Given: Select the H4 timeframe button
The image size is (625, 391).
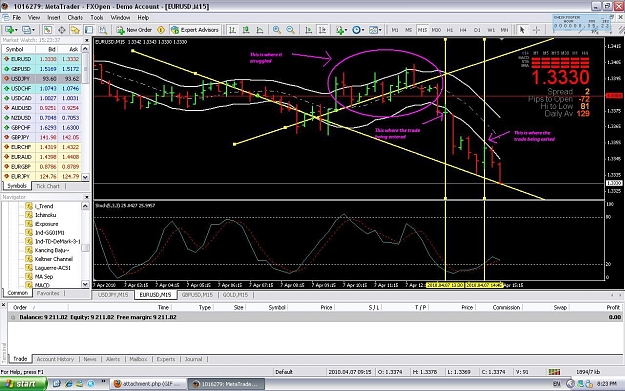Looking at the screenshot, I should point(463,30).
